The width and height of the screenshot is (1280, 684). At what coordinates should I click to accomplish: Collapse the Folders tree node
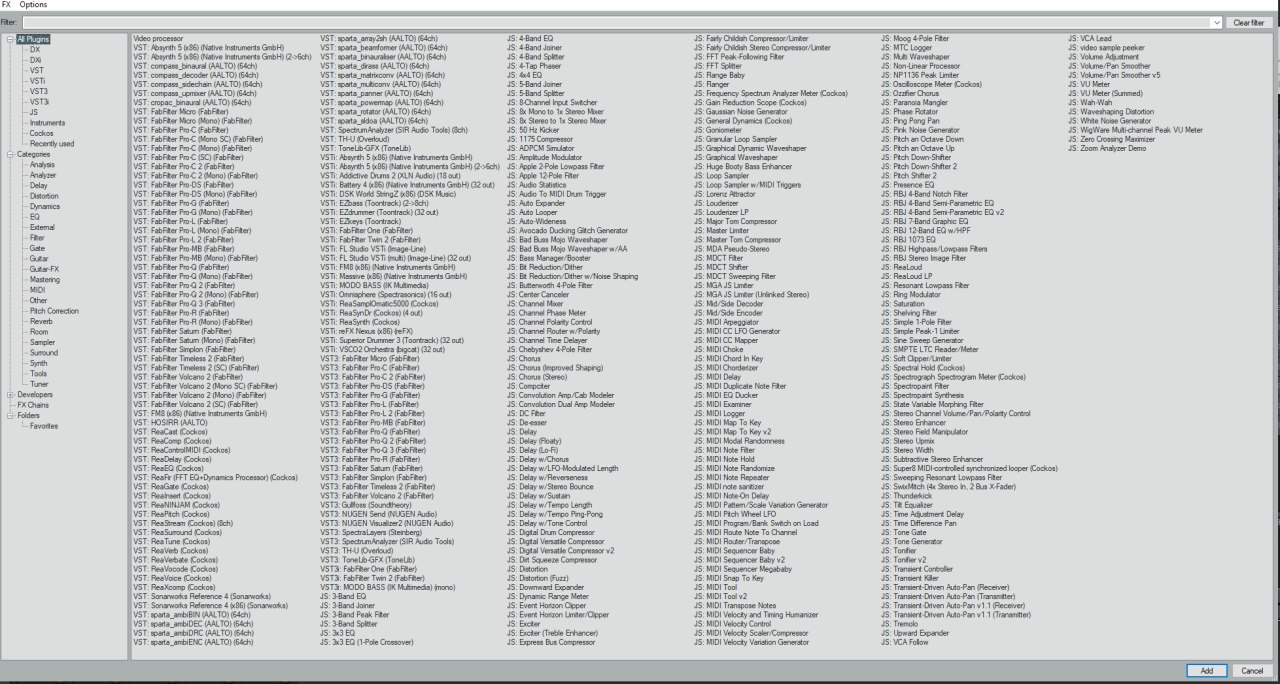point(9,416)
